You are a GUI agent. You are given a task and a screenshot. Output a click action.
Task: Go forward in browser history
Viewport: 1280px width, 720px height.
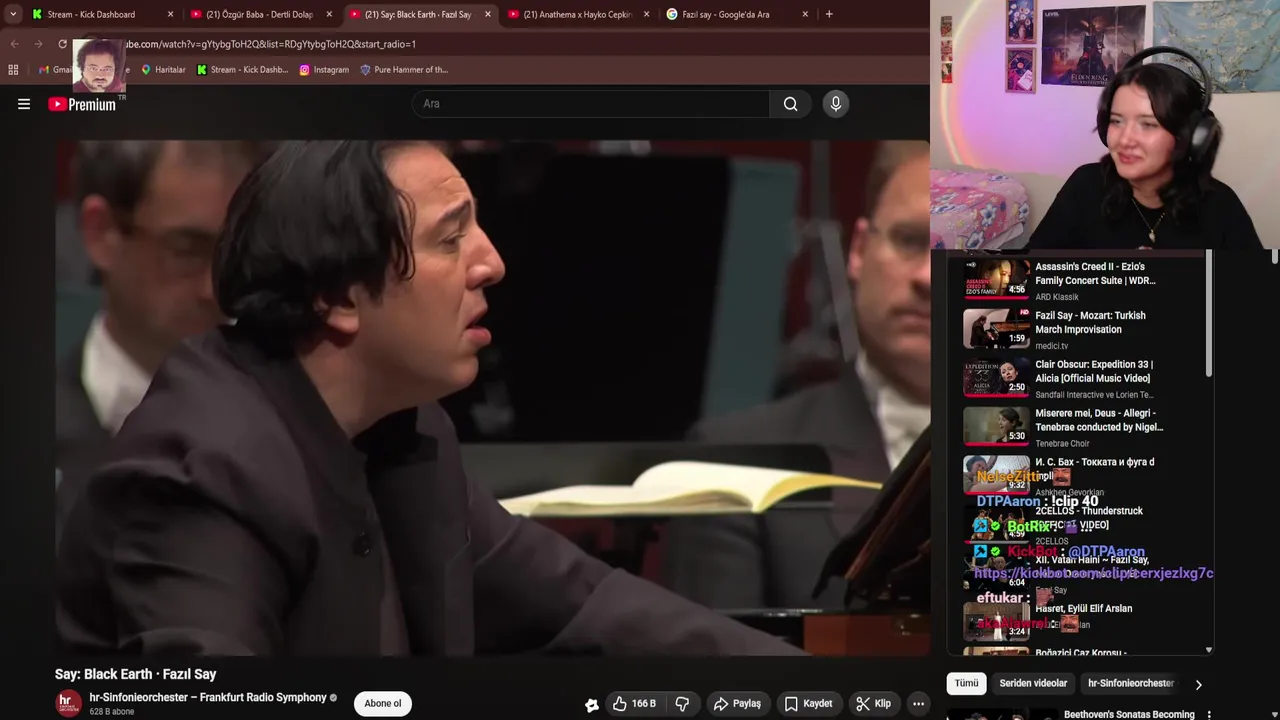click(38, 44)
